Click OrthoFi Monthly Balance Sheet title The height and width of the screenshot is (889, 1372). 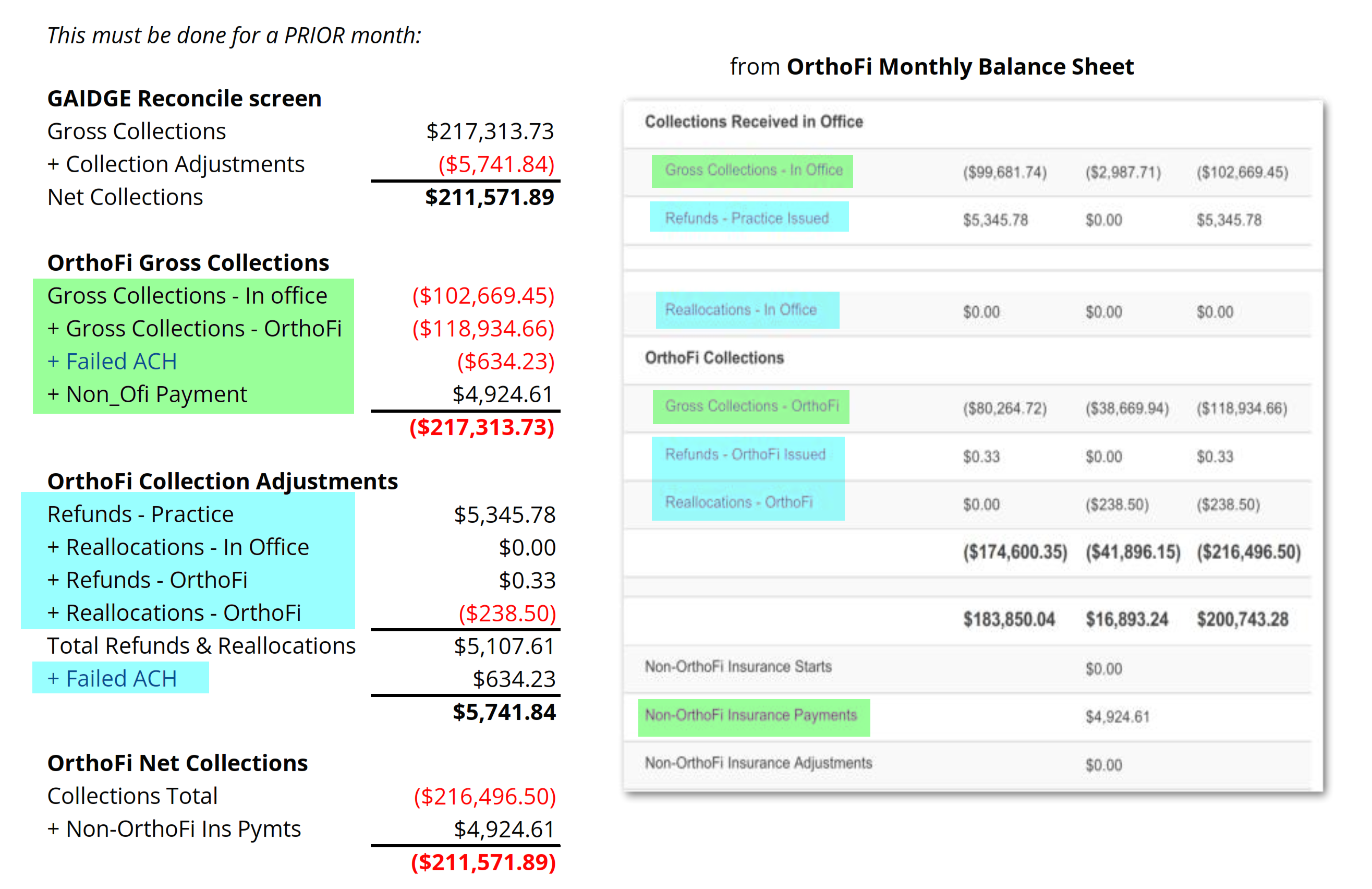(x=960, y=67)
